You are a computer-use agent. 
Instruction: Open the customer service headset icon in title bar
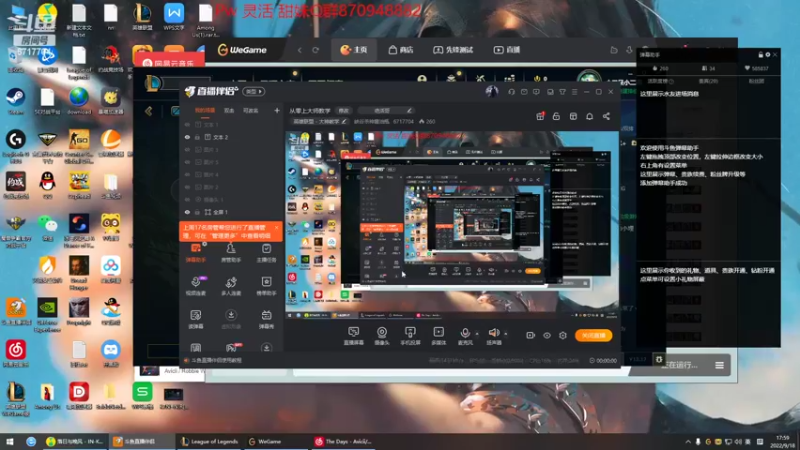click(511, 92)
